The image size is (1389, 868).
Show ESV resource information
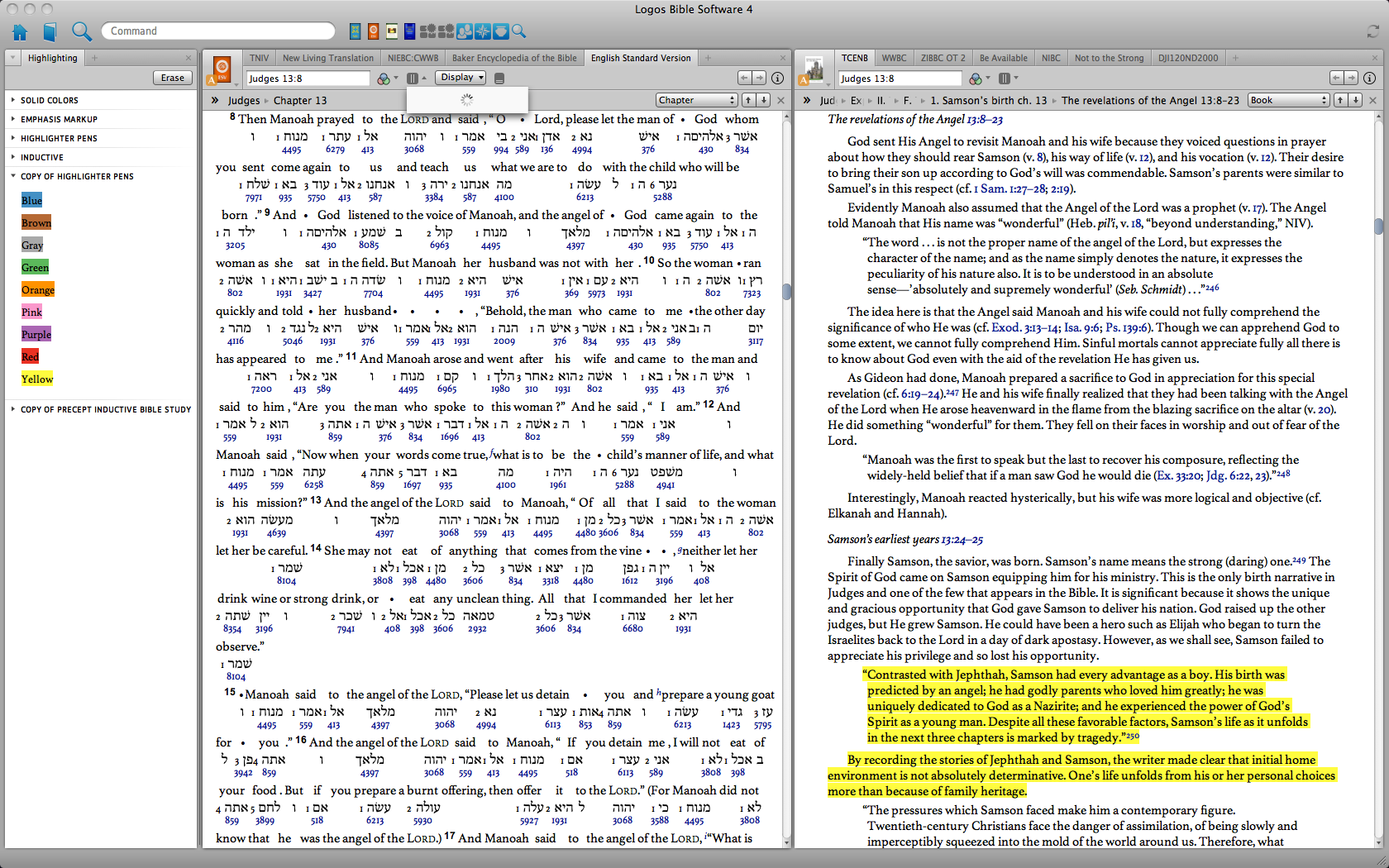click(777, 78)
